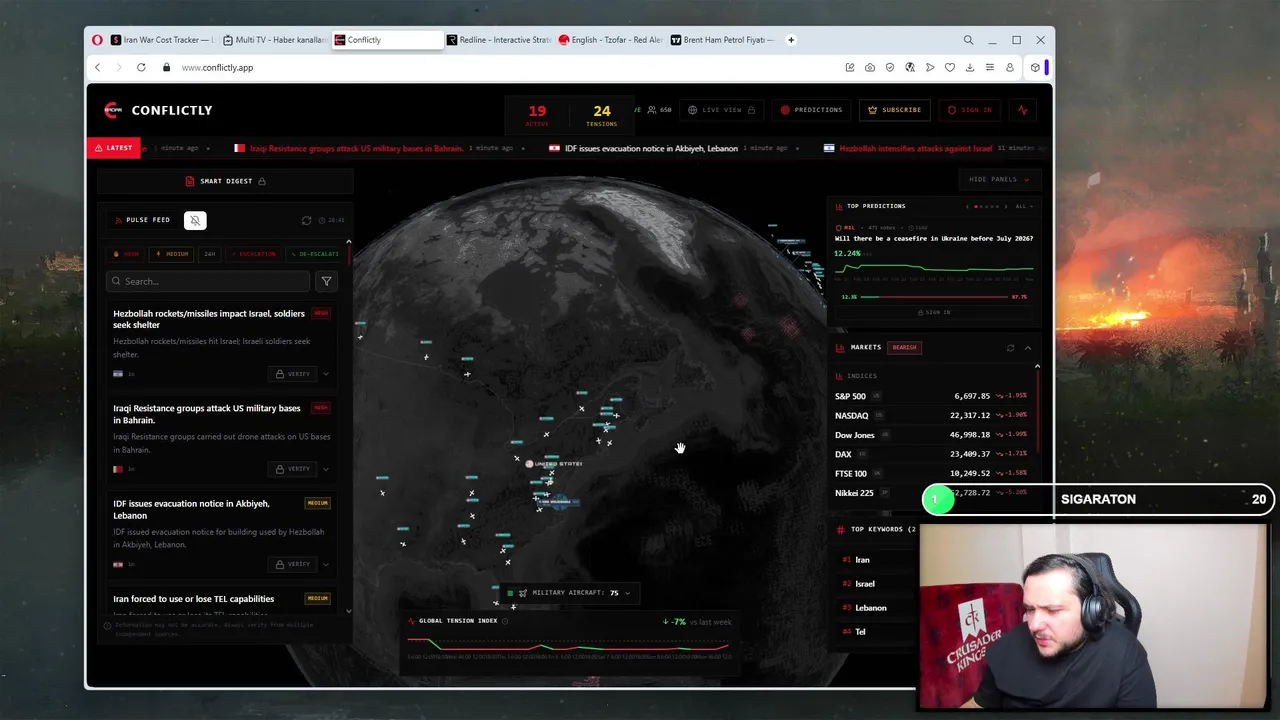
Task: Open the predictions ALL category dropdown
Action: (x=1023, y=206)
